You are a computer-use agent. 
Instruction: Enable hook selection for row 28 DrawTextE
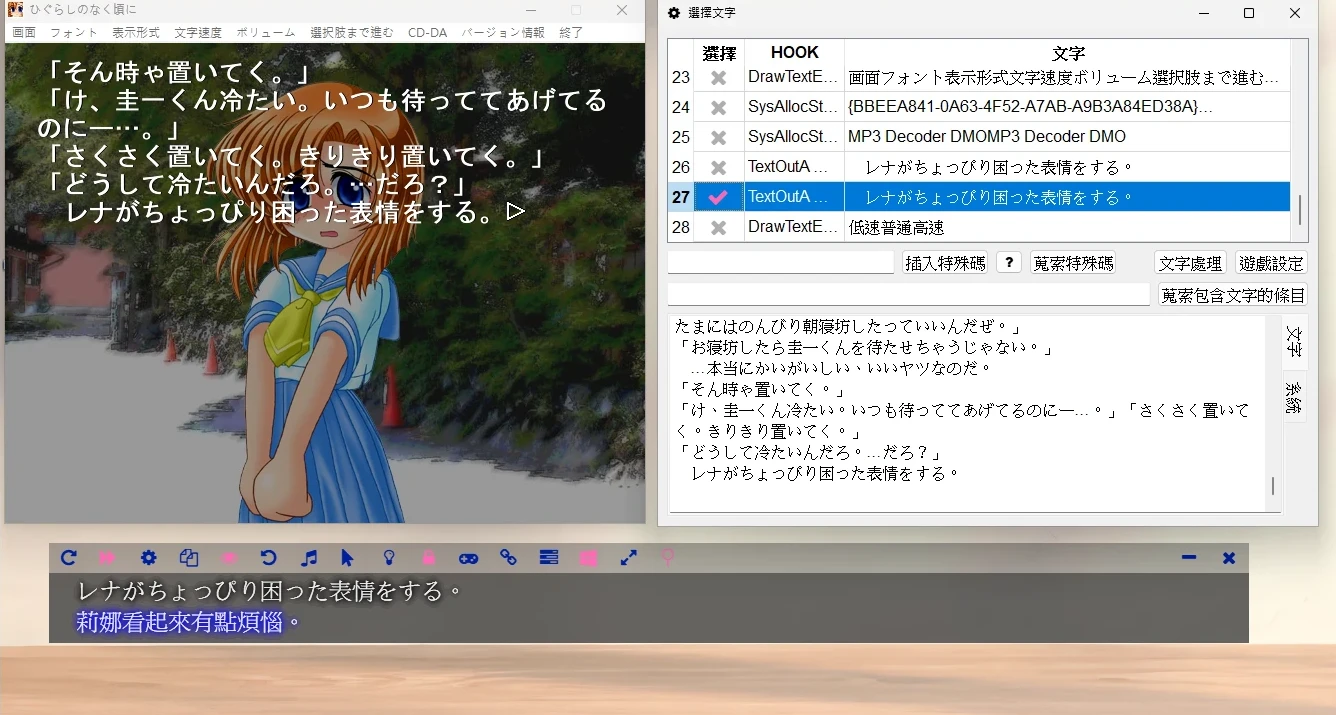click(718, 227)
